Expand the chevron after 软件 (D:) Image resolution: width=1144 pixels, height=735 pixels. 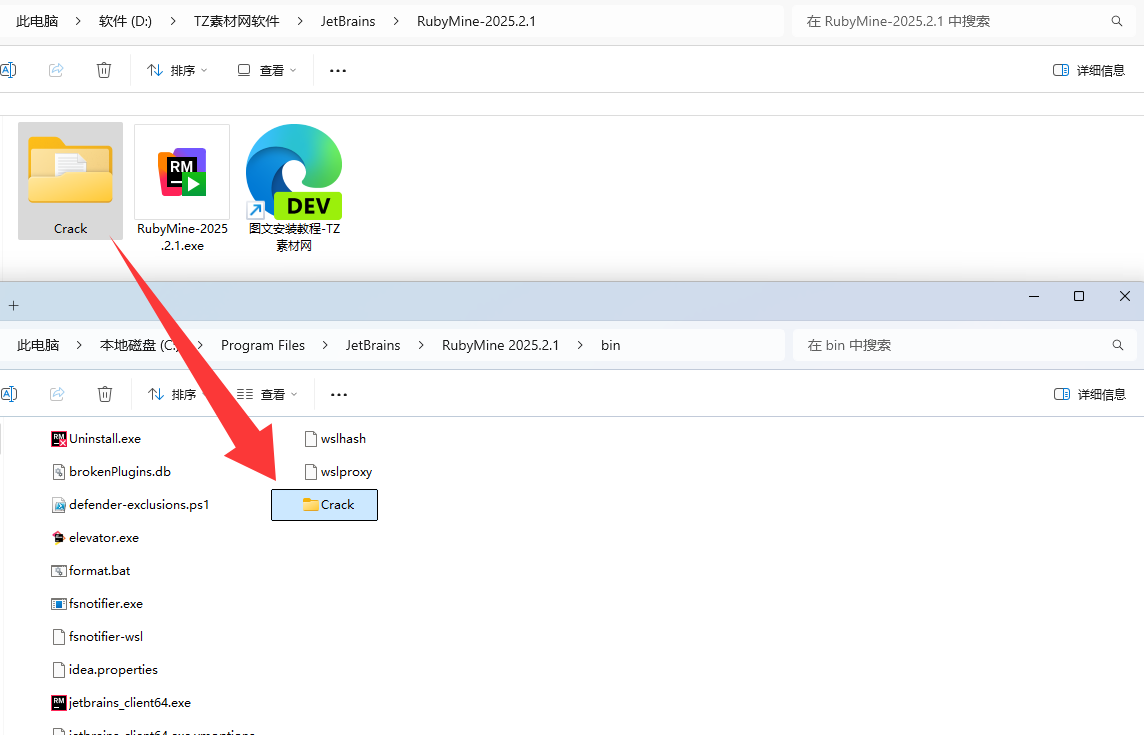pos(173,21)
